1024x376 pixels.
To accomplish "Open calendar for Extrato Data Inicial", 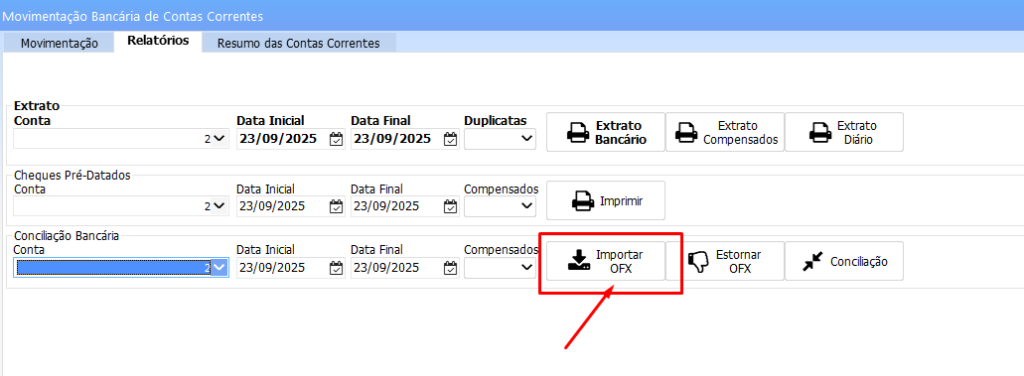I will (336, 138).
